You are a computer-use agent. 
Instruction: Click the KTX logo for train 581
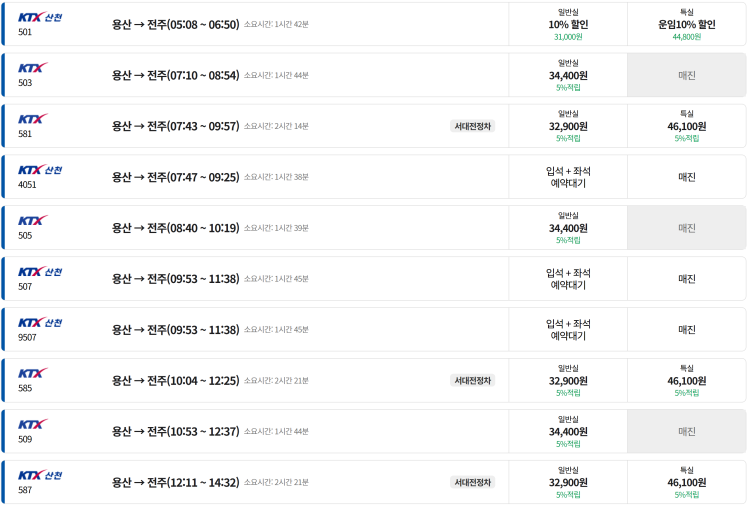point(33,119)
